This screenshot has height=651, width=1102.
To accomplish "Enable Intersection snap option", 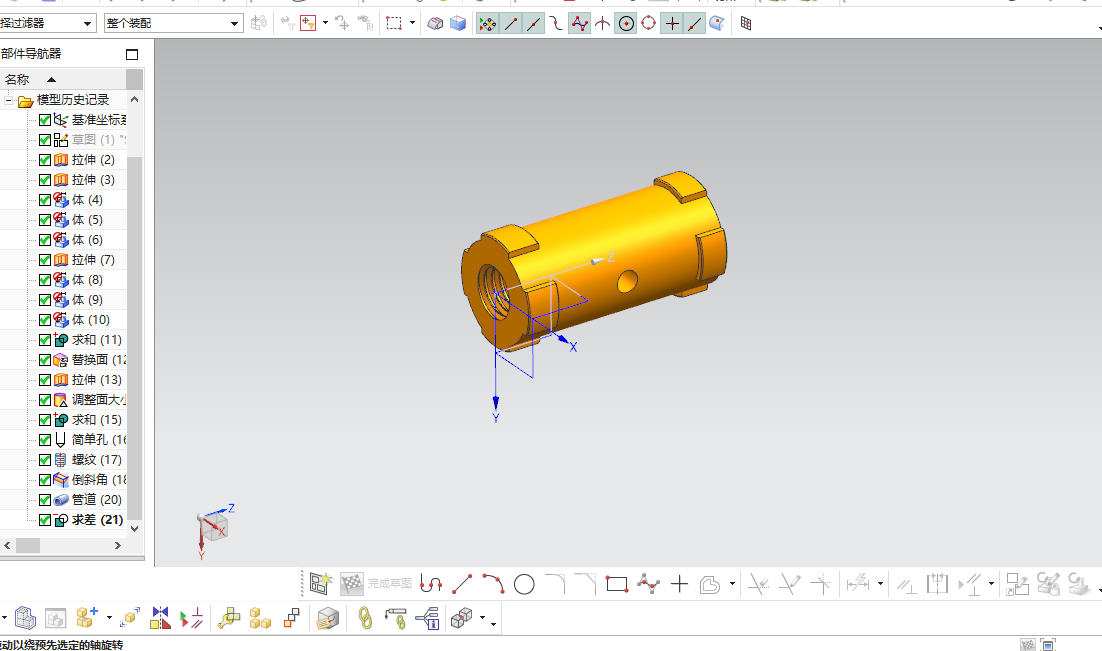I will 603,24.
